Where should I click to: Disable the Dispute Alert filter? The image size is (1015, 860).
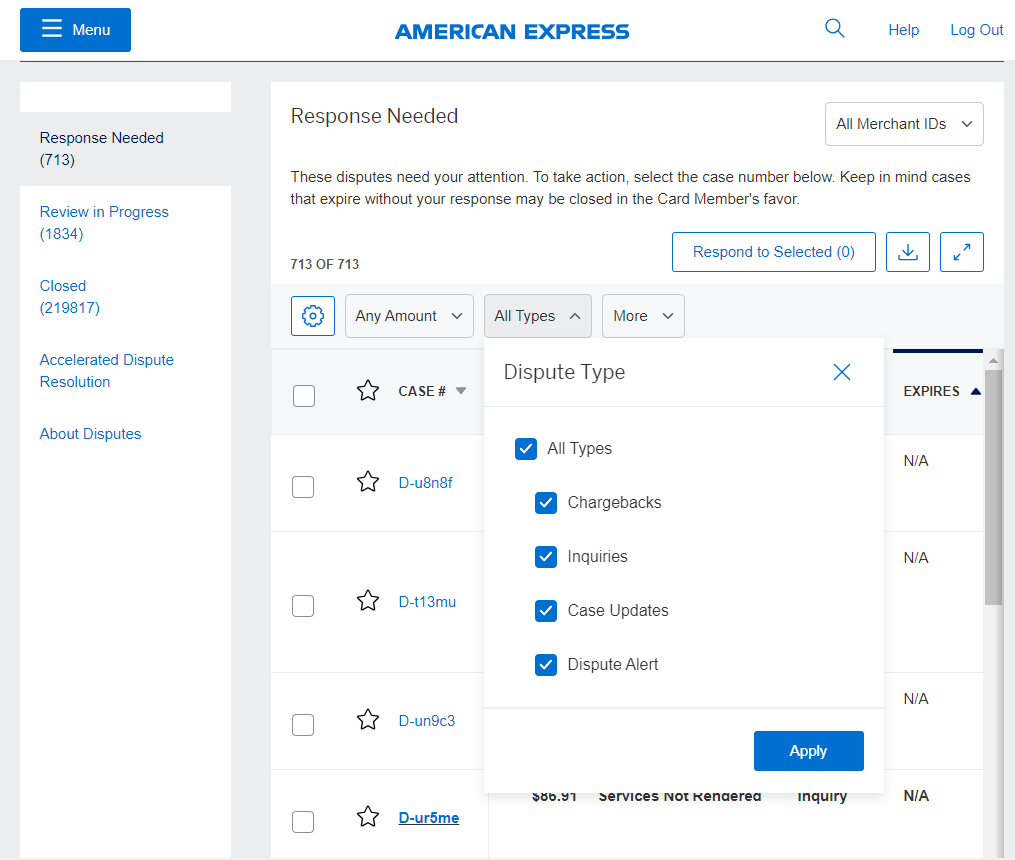tap(546, 664)
